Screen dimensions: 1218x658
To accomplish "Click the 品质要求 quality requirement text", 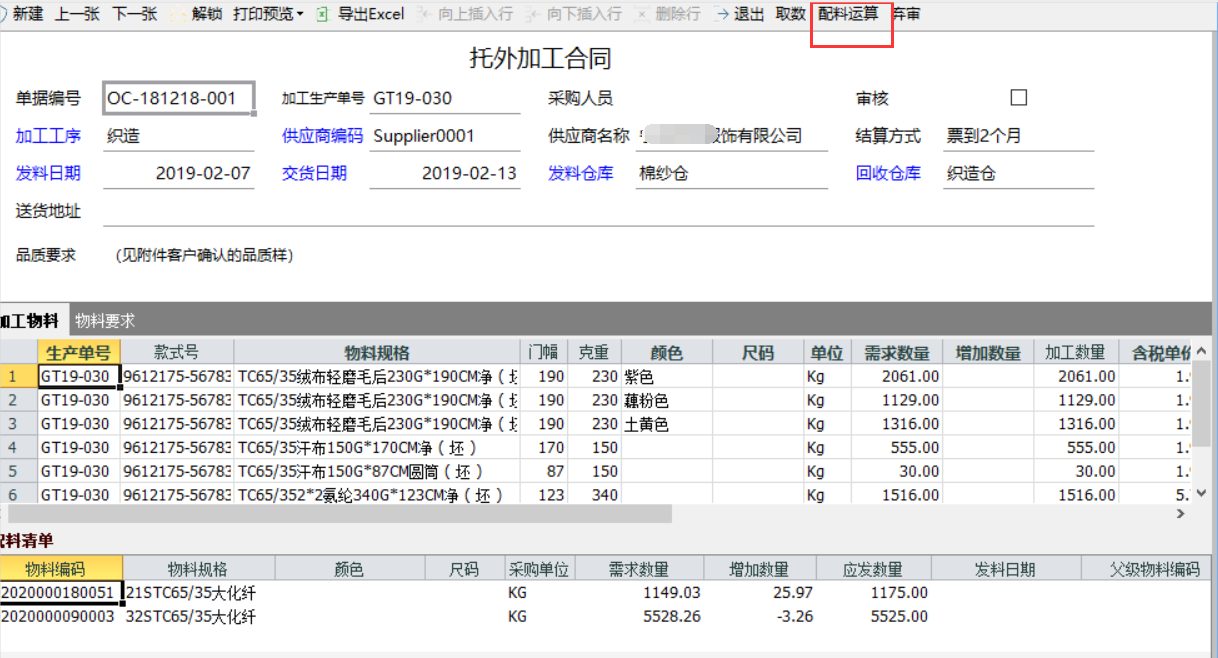I will 205,255.
